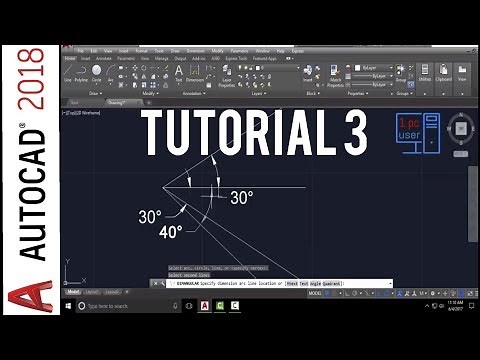Open the File menu
The image size is (480, 360).
(81, 51)
